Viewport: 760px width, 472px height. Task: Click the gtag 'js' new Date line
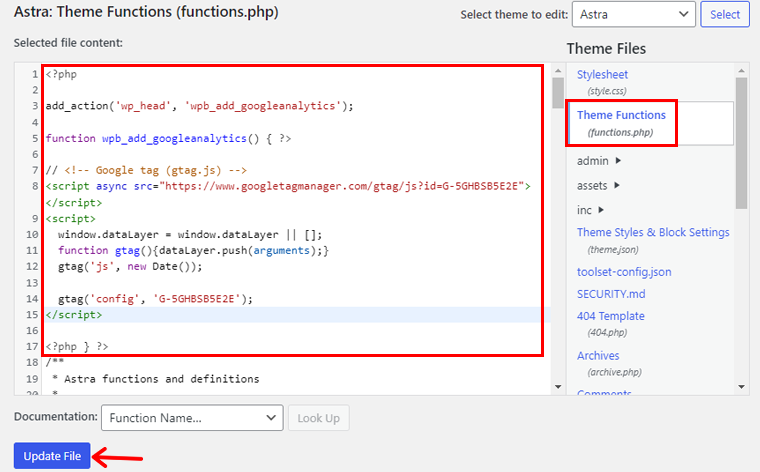tap(130, 267)
